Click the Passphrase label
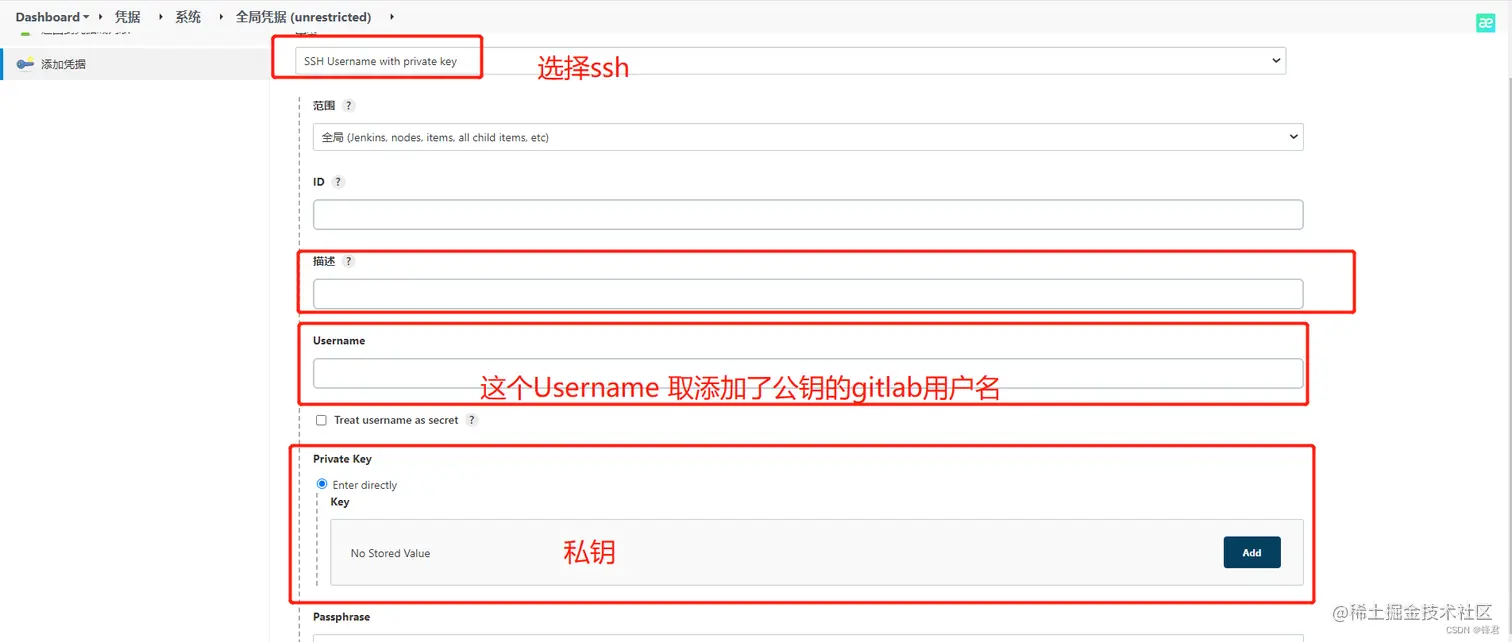Image resolution: width=1512 pixels, height=642 pixels. (341, 617)
